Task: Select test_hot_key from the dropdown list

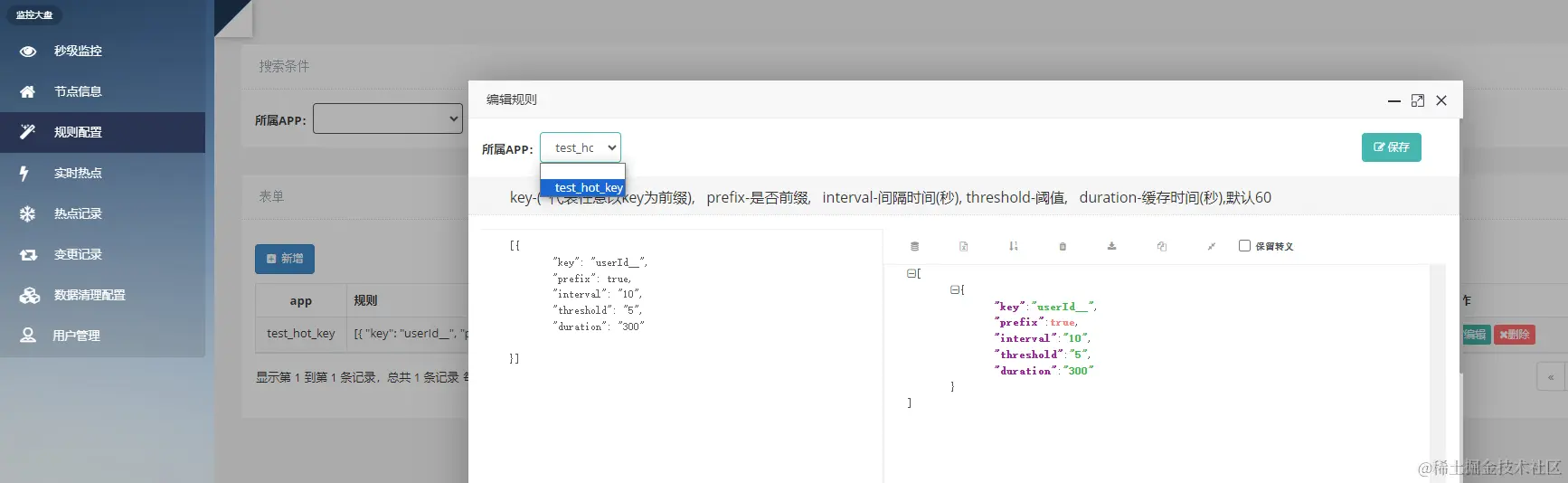Action: pos(582,187)
